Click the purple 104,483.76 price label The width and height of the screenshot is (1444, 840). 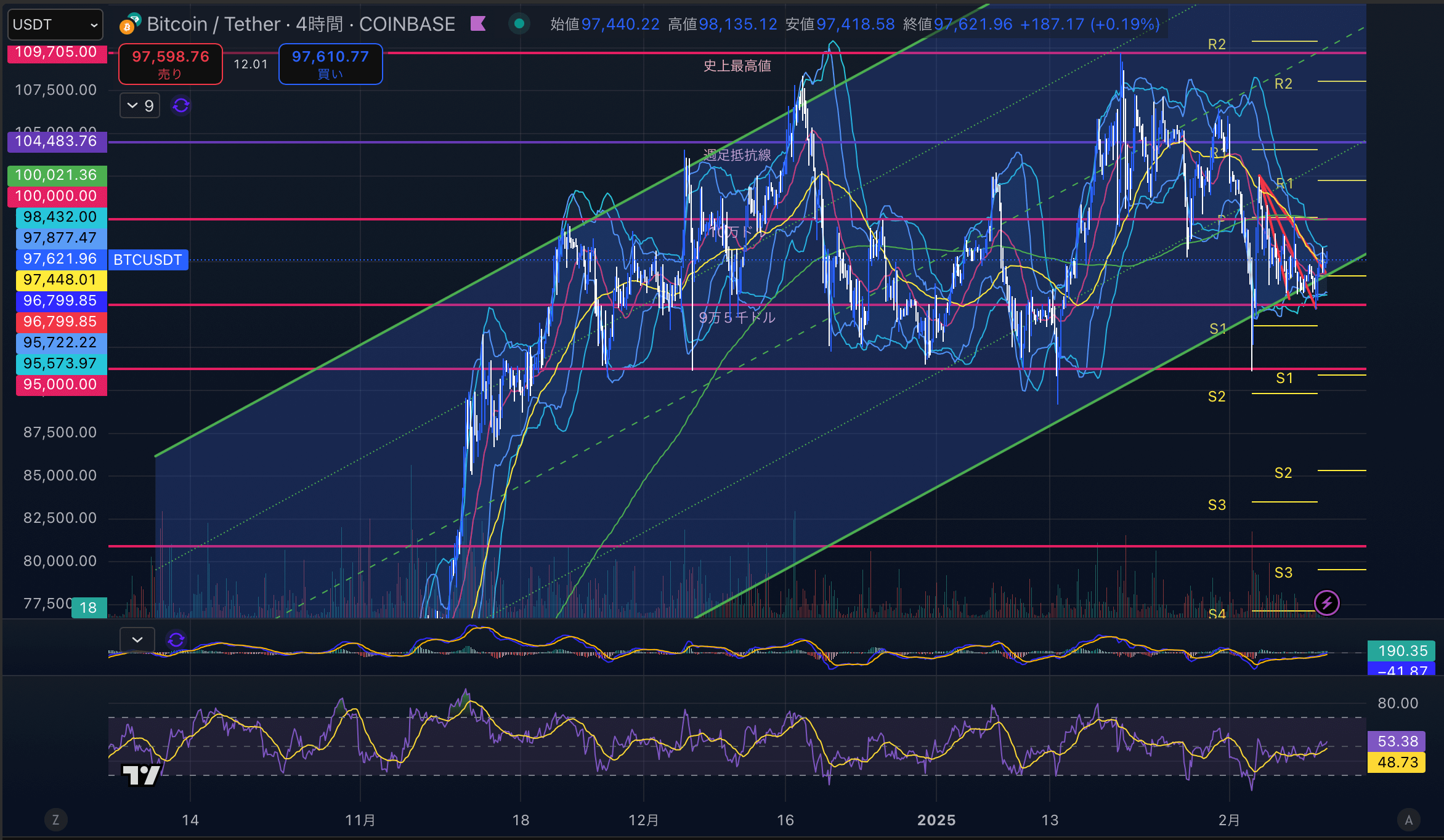click(57, 141)
